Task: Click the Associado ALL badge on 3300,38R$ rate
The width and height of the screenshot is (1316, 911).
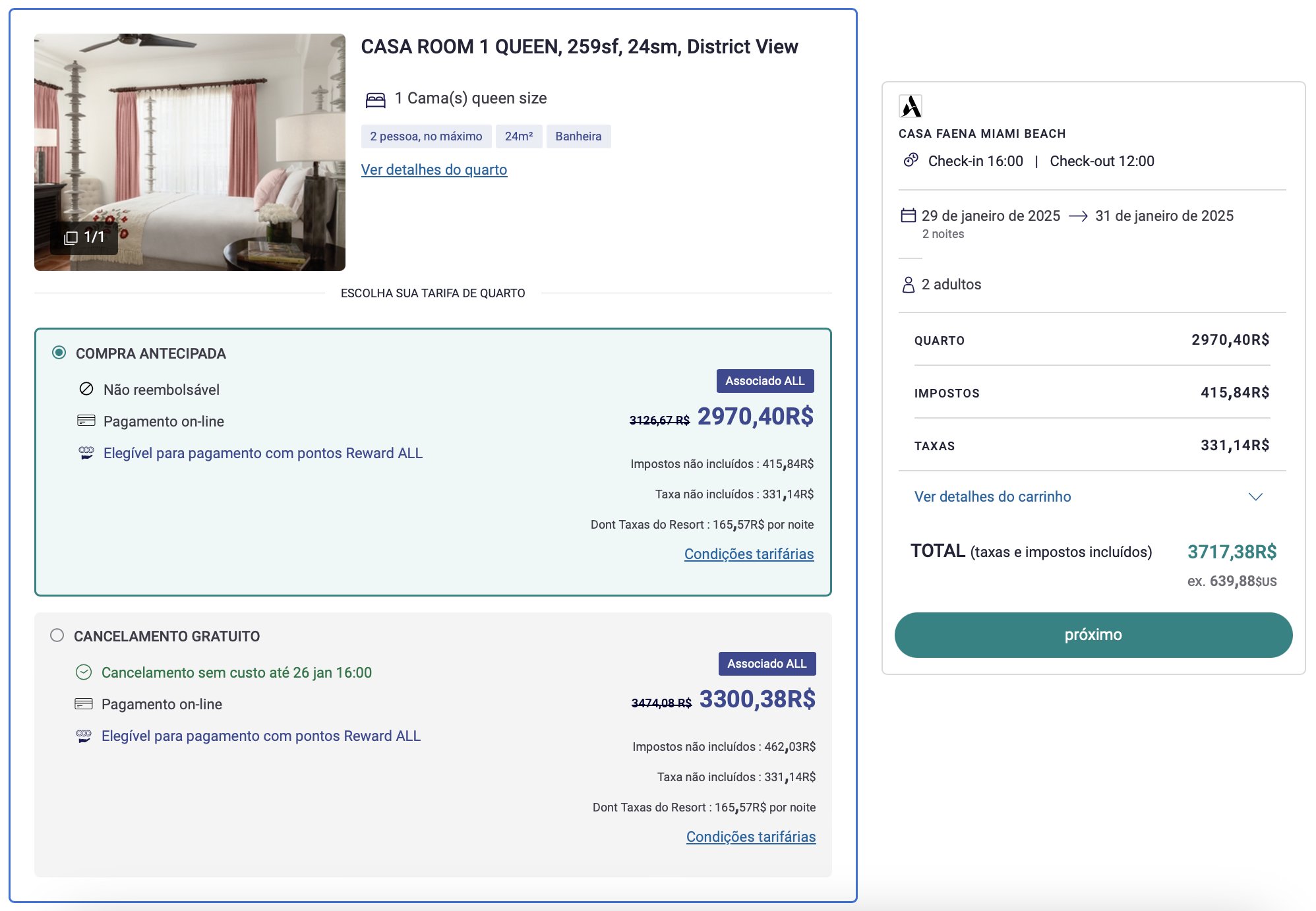Action: coord(767,664)
